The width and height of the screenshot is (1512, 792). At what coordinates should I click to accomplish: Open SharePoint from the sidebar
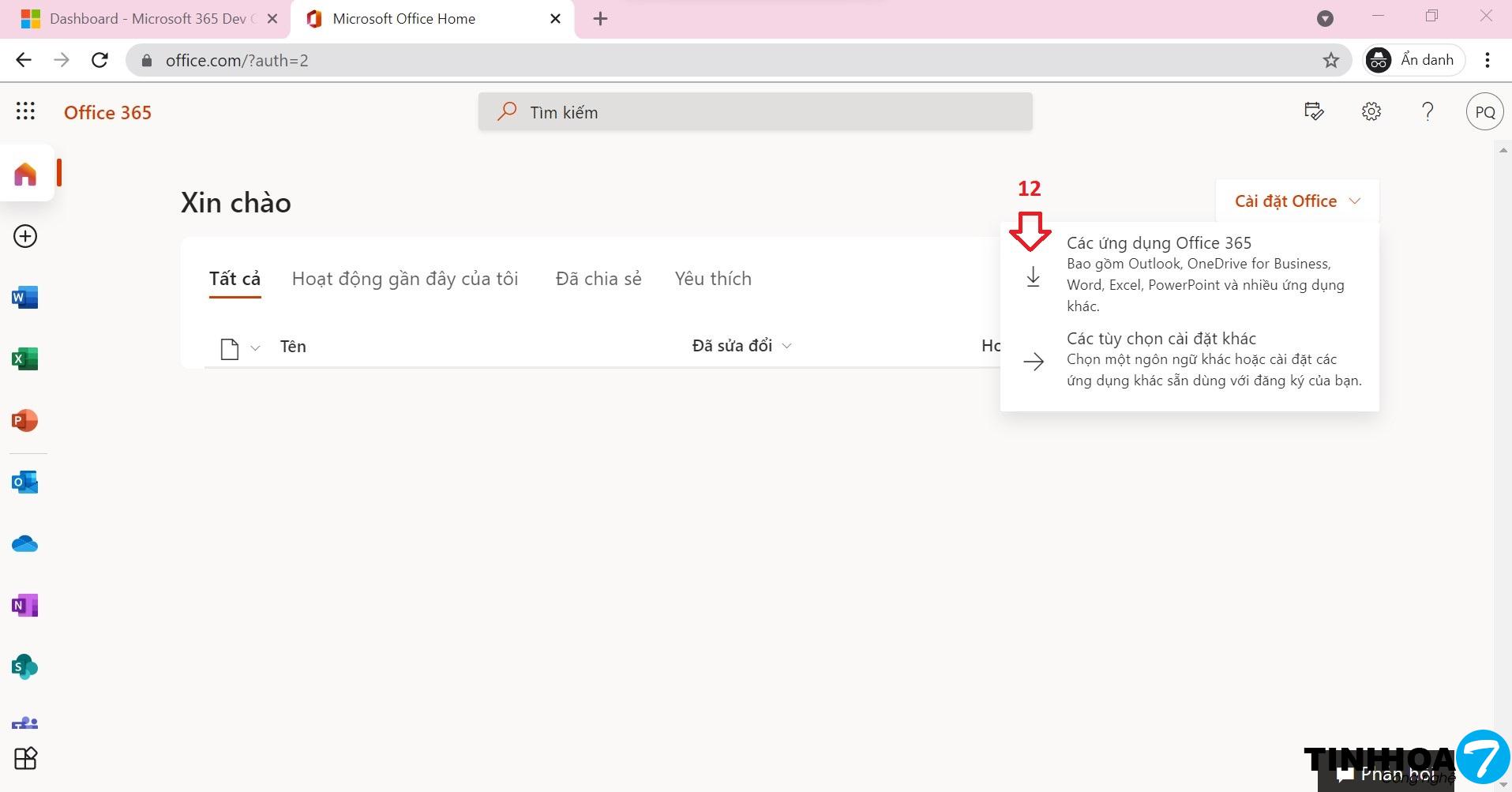[25, 667]
